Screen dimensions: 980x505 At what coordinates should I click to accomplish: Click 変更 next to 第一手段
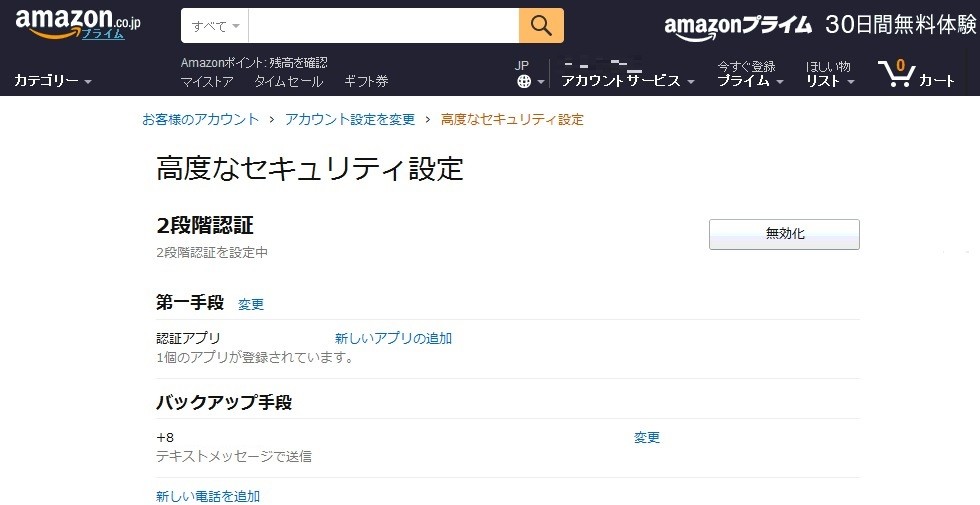coord(251,304)
